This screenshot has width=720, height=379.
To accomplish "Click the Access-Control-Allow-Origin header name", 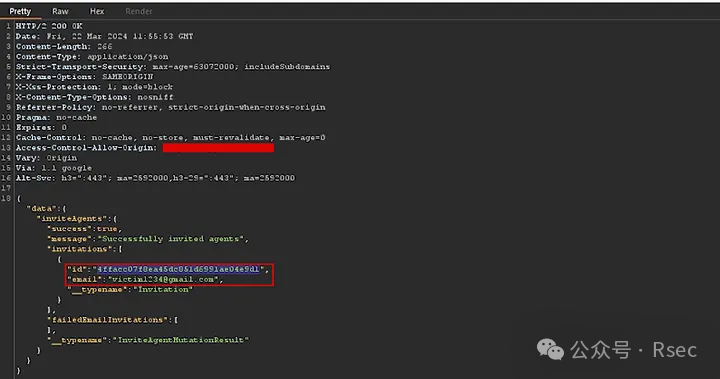I will coord(86,147).
